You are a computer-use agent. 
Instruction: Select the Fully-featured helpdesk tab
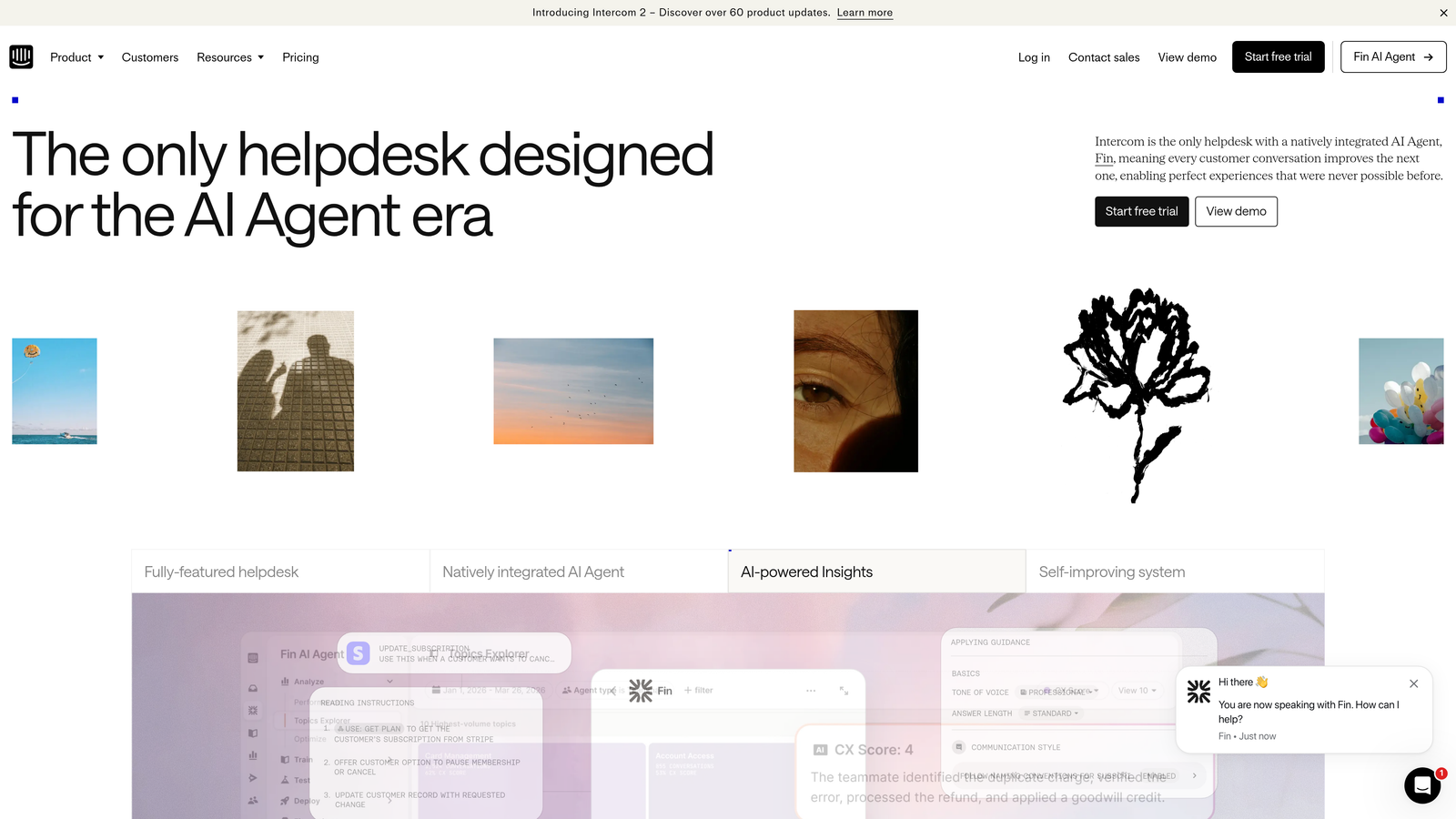280,571
